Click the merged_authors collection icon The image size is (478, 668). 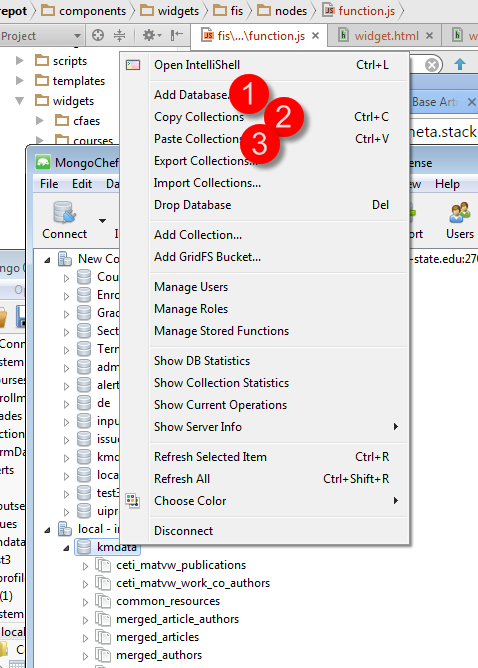coord(103,655)
